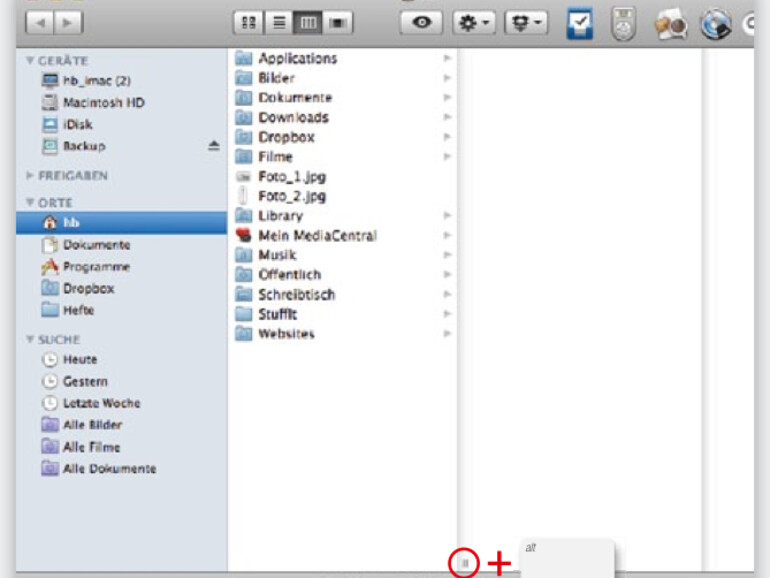Select the Alle Bilder saved search
The width and height of the screenshot is (770, 578).
pos(121,425)
